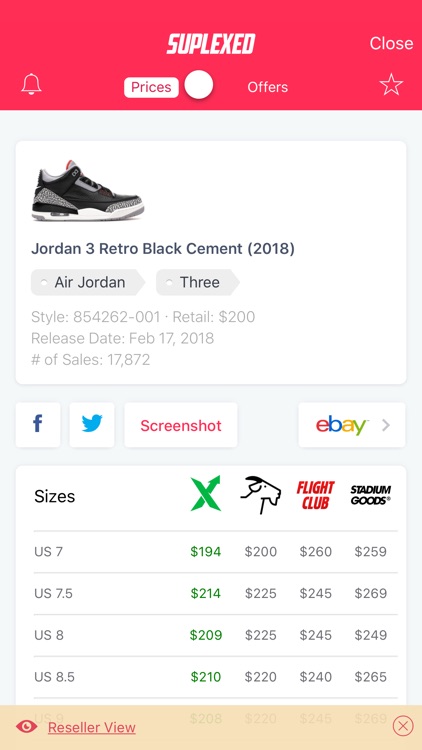This screenshot has height=750, width=422.
Task: Expand the eBay listing chevron
Action: pyautogui.click(x=386, y=425)
